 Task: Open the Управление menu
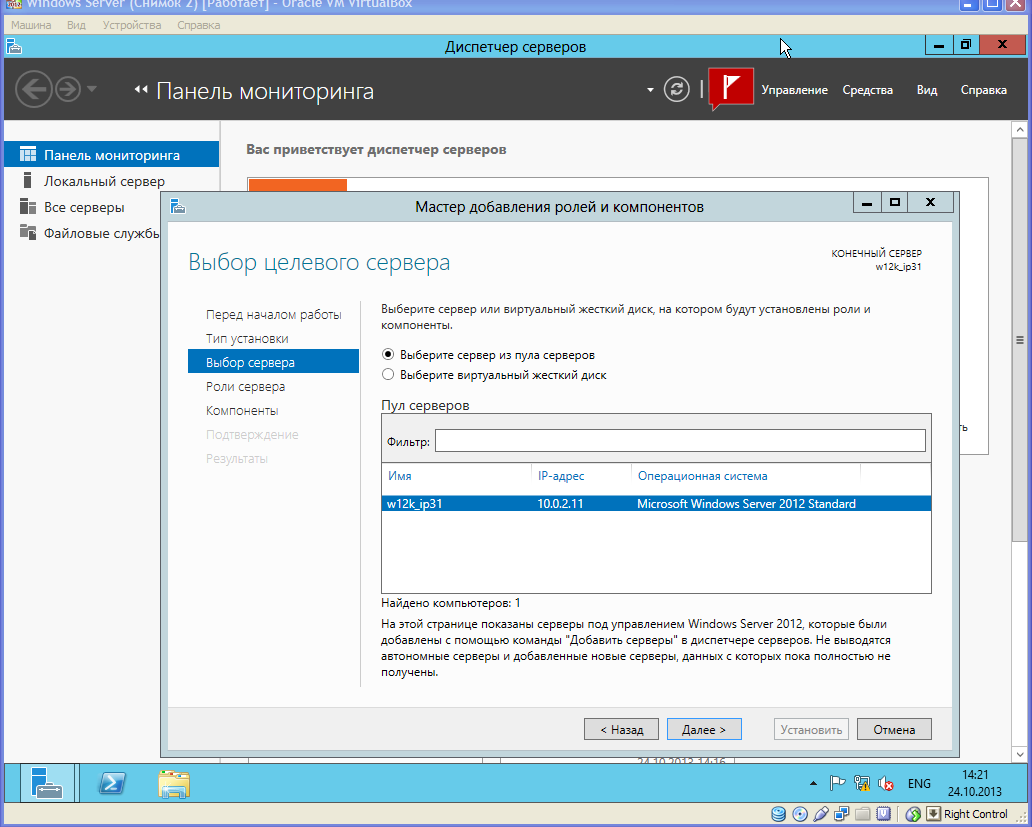(794, 90)
